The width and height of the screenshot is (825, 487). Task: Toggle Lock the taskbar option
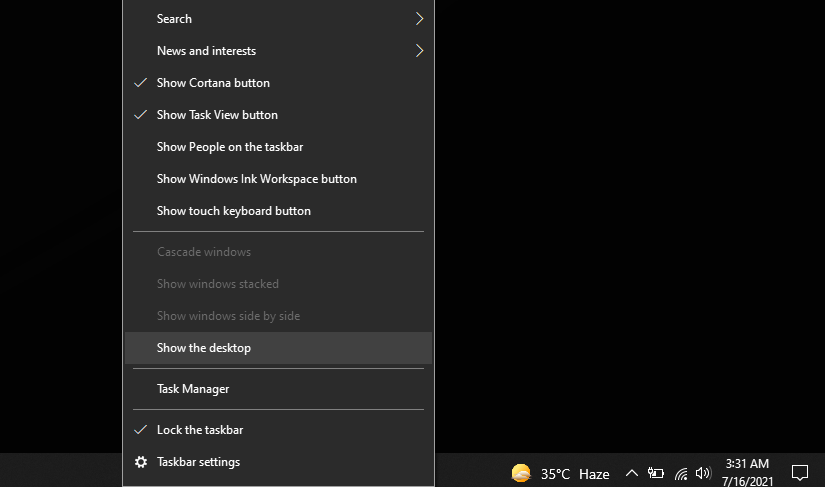278,430
